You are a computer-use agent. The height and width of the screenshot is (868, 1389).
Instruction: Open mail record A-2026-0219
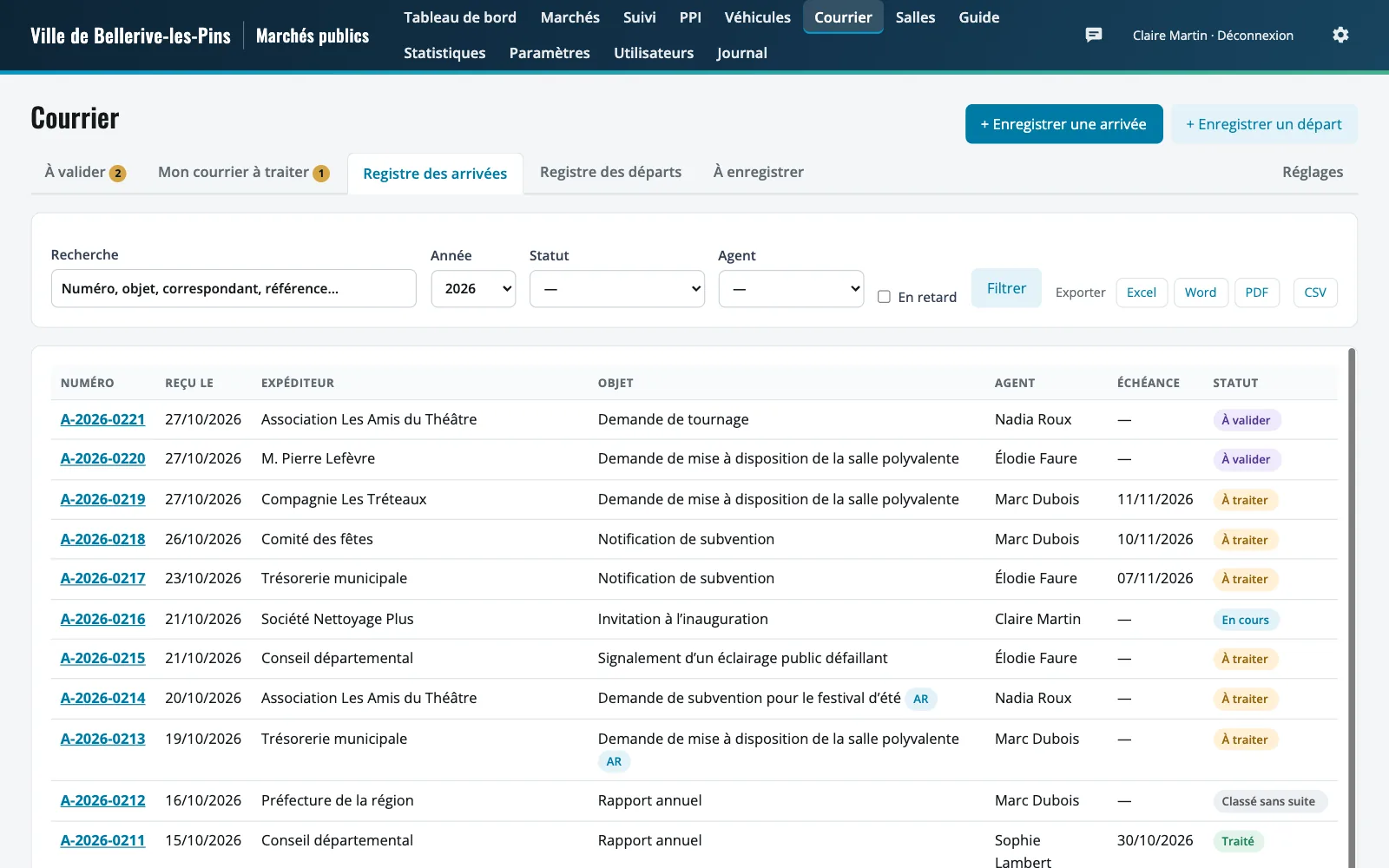(102, 499)
